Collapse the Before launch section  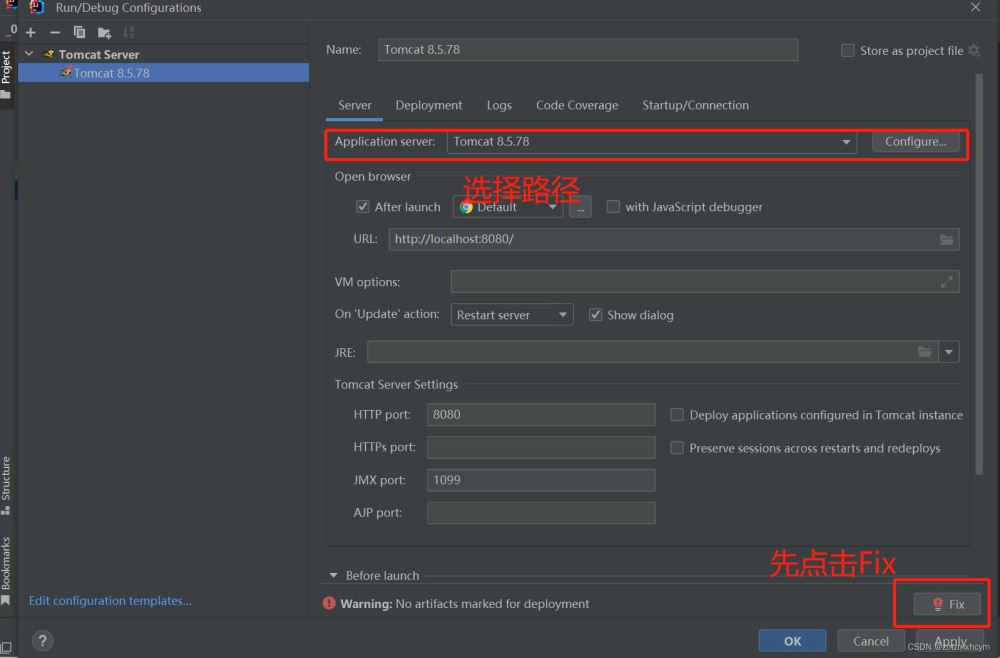click(x=333, y=575)
